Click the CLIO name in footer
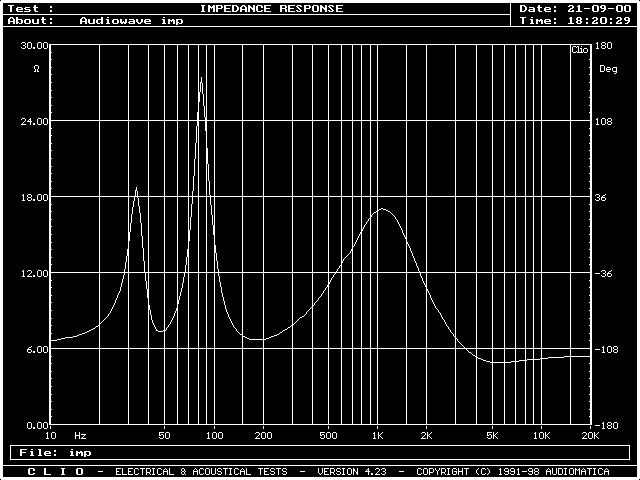 56,472
